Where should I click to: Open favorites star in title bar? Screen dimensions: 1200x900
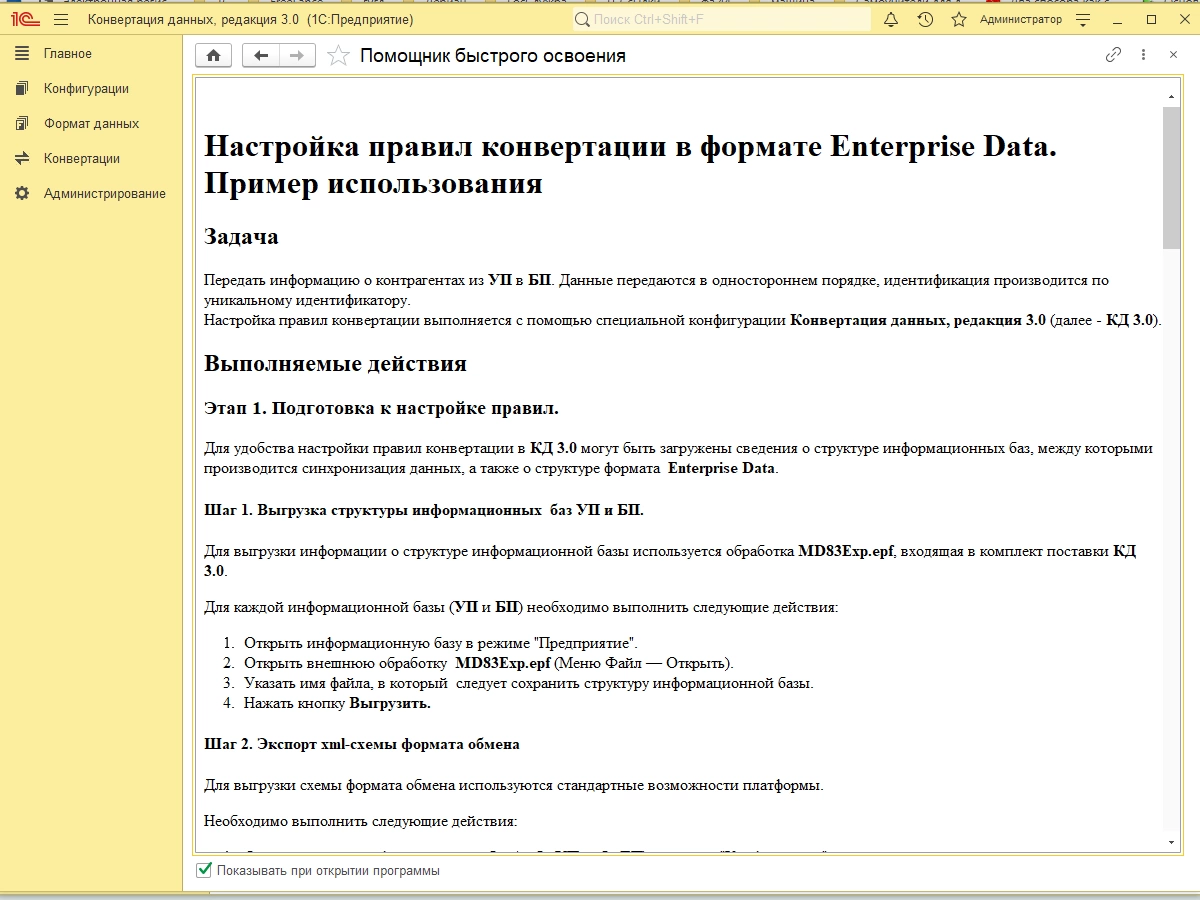click(959, 20)
